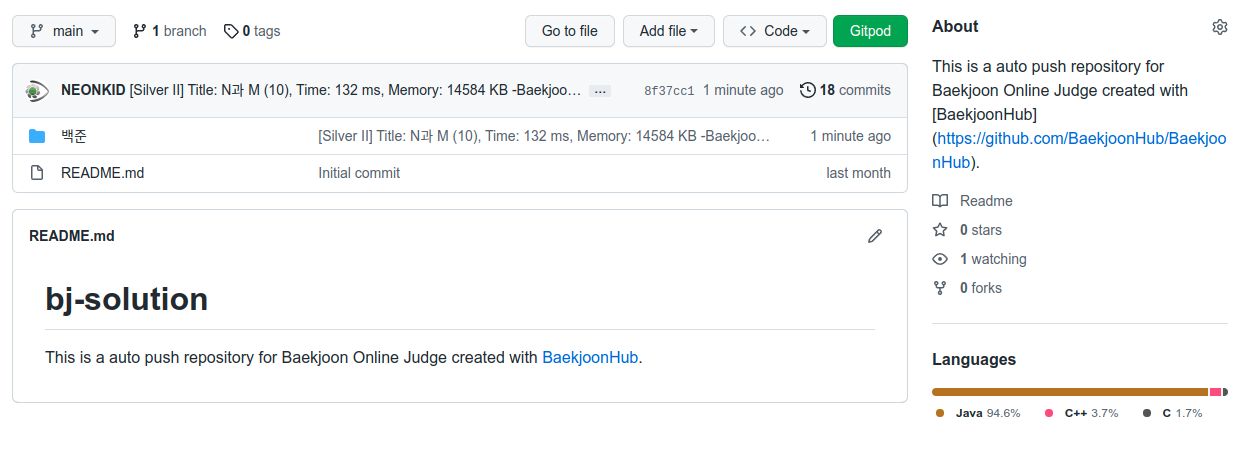This screenshot has width=1248, height=451.
Task: Click the tag icon beside '0 tags'
Action: click(231, 31)
